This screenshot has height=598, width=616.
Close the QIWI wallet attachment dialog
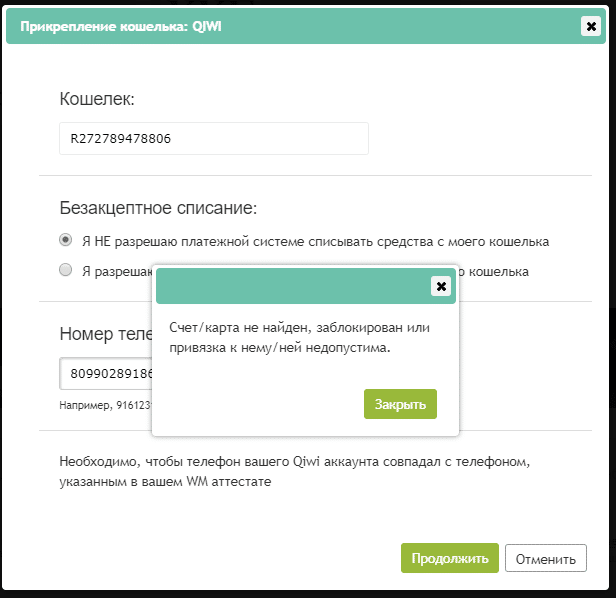point(590,27)
